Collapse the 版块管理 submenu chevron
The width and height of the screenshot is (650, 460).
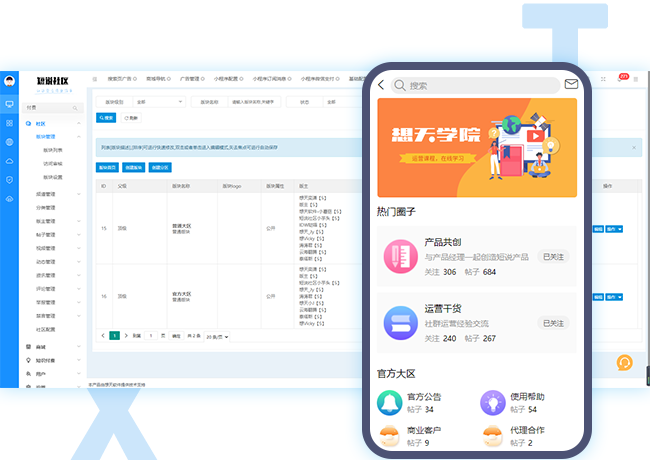tap(79, 137)
